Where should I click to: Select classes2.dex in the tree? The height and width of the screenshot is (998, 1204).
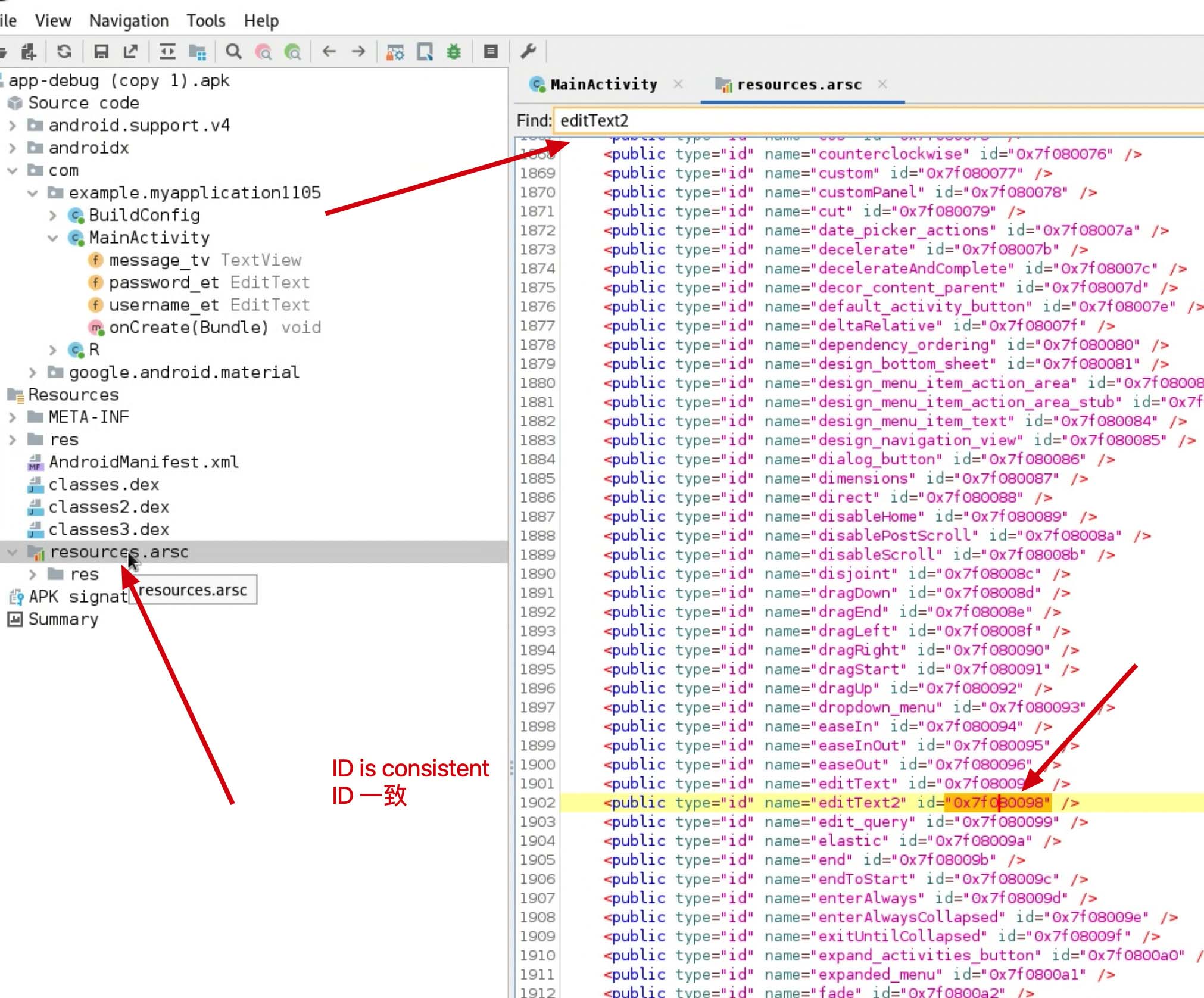[108, 507]
